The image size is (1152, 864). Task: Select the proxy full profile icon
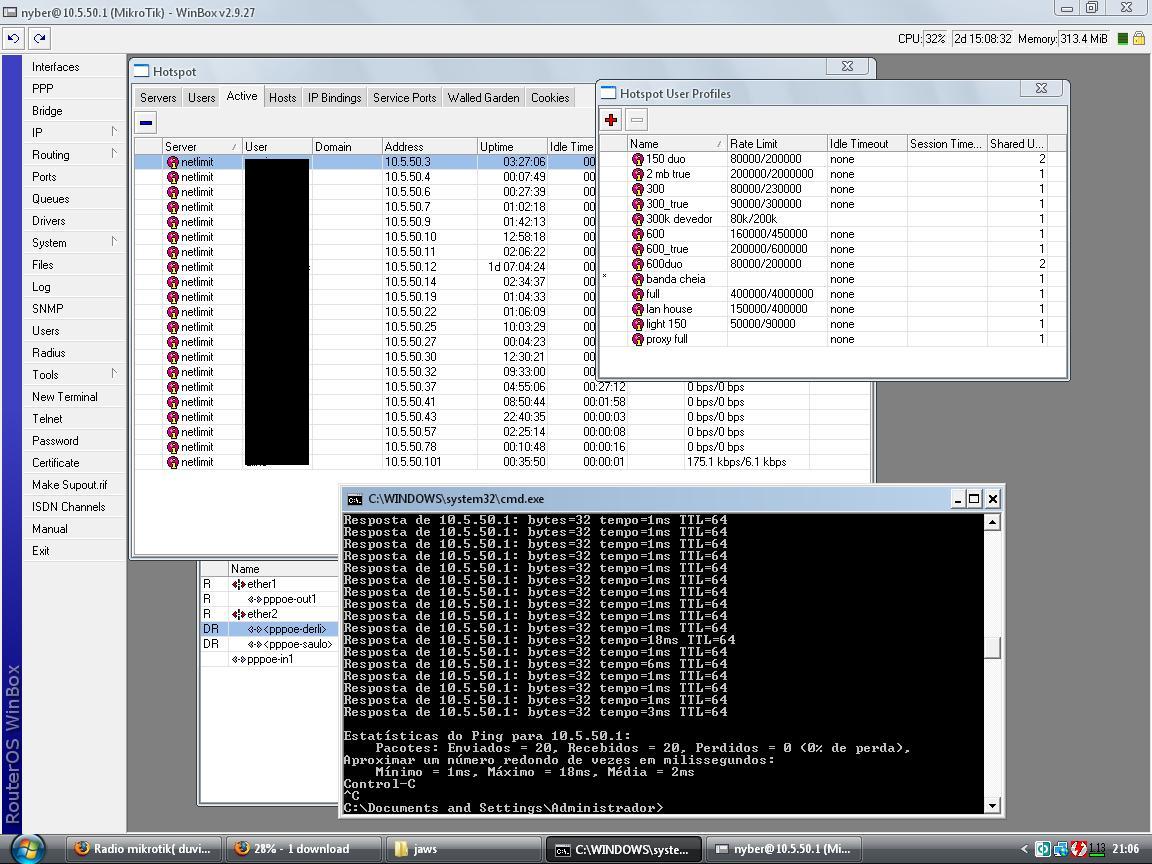pos(637,339)
